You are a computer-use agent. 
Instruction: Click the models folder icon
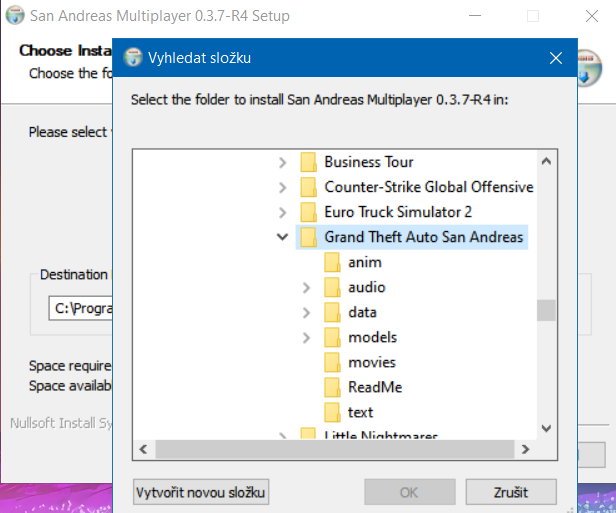coord(332,338)
